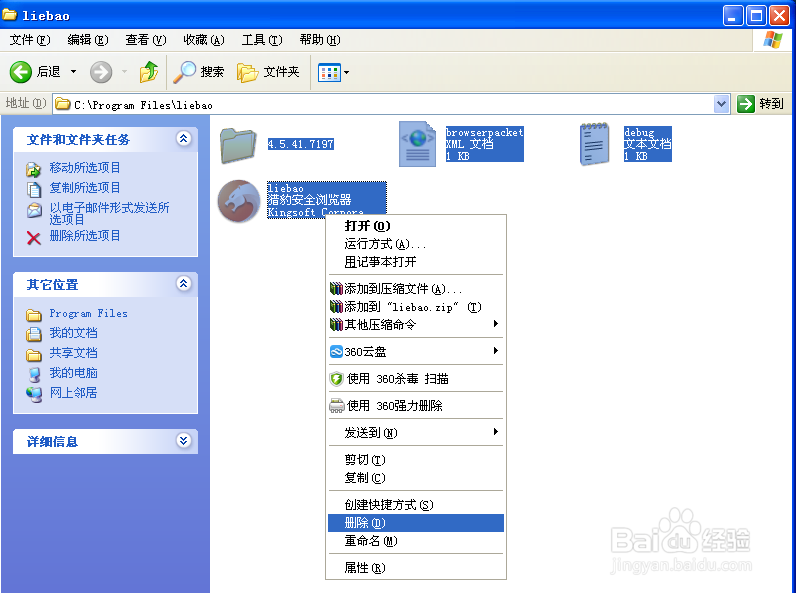
Task: Toggle the Folders pane button
Action: [x=268, y=72]
